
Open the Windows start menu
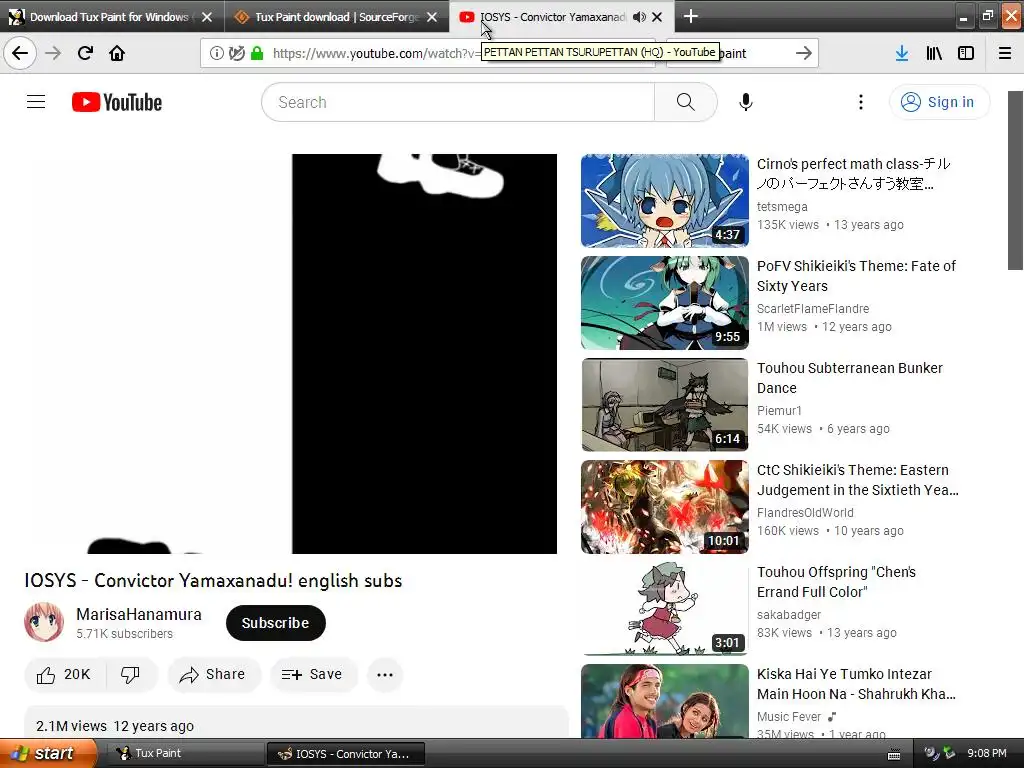[47, 753]
